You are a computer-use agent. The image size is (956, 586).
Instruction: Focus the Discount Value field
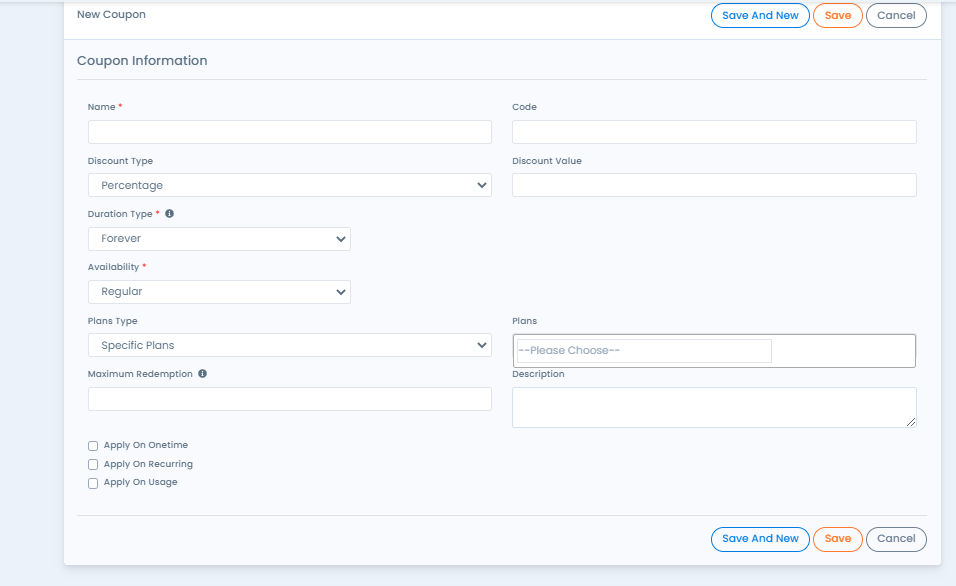pyautogui.click(x=713, y=185)
